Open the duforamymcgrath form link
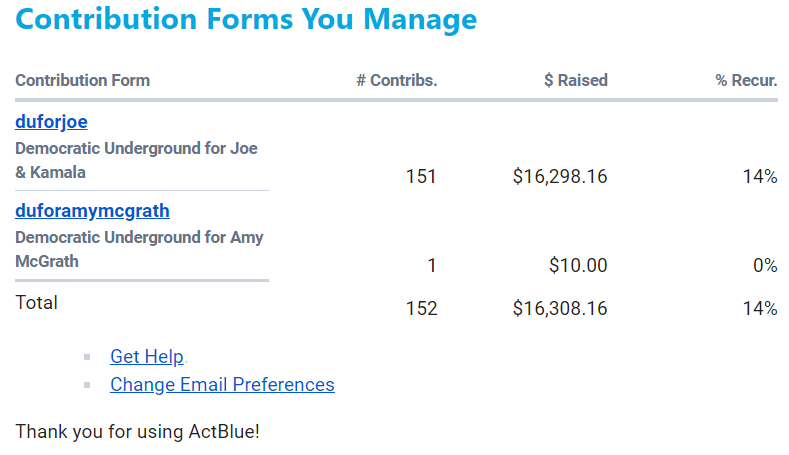Screen dimensions: 789x455 pyautogui.click(x=92, y=211)
